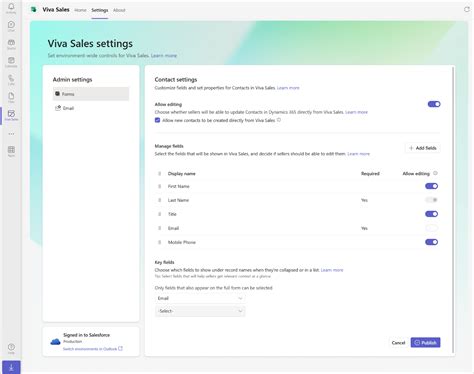Viewport: 474px width, 374px height.
Task: Click the Viva Sales logo icon
Action: point(34,10)
